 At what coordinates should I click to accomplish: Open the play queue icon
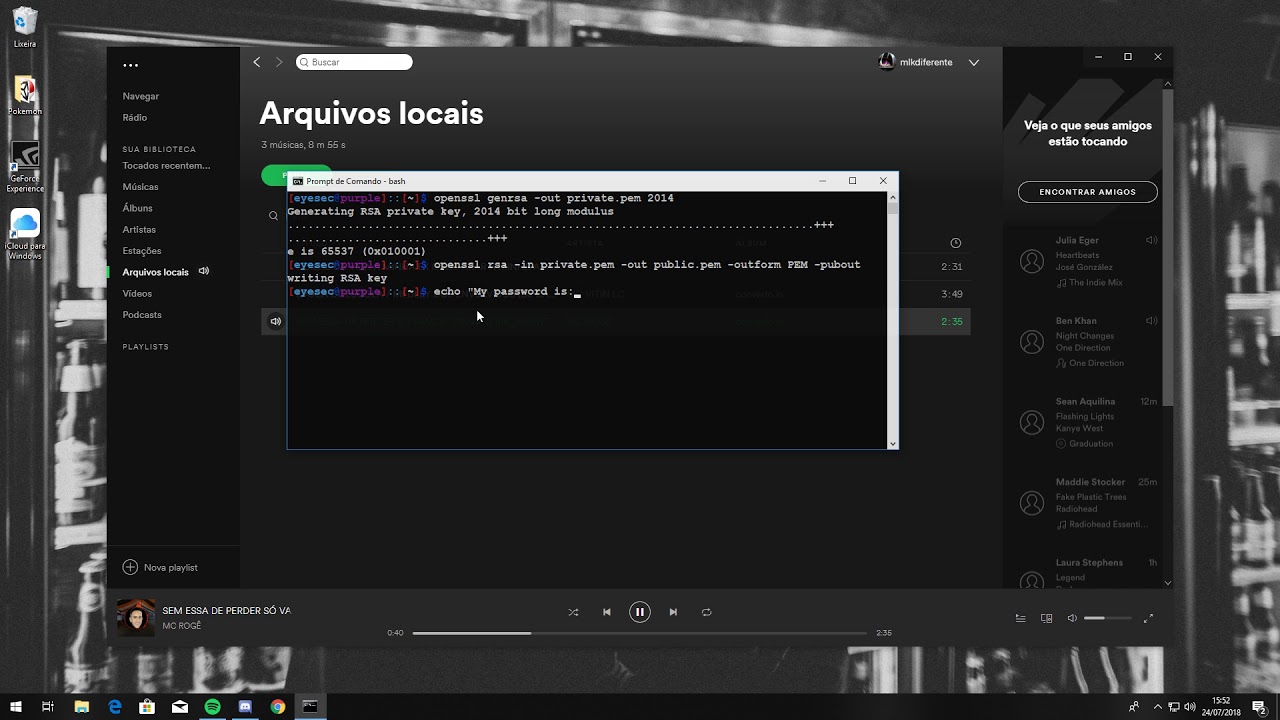tap(1020, 618)
